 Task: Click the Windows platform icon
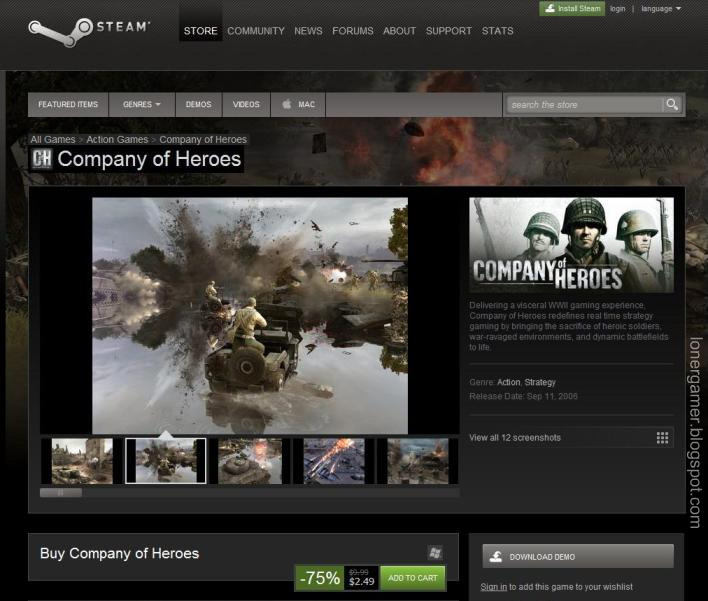pyautogui.click(x=435, y=553)
